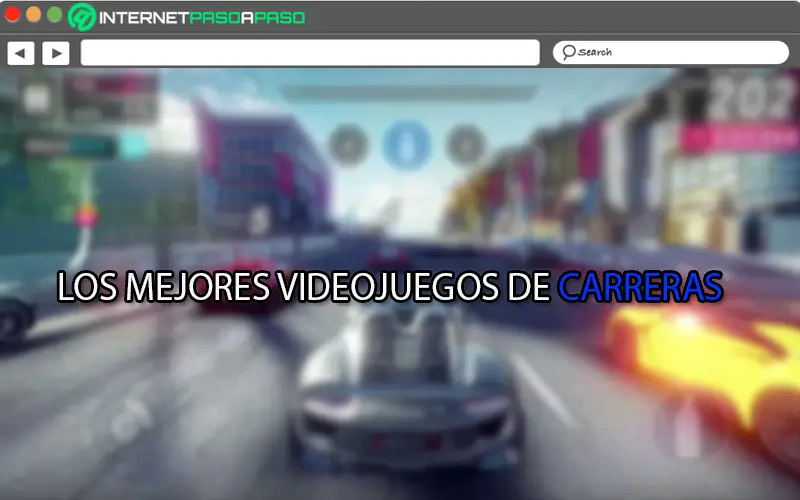800x500 pixels.
Task: Click the Search input field
Action: point(671,53)
